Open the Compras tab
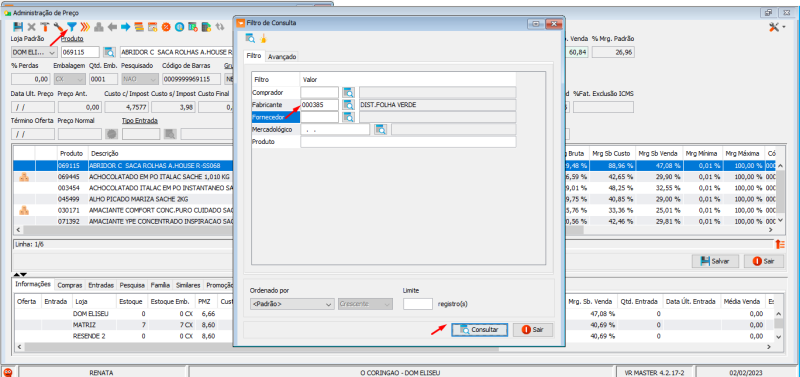The image size is (800, 377). pyautogui.click(x=69, y=285)
